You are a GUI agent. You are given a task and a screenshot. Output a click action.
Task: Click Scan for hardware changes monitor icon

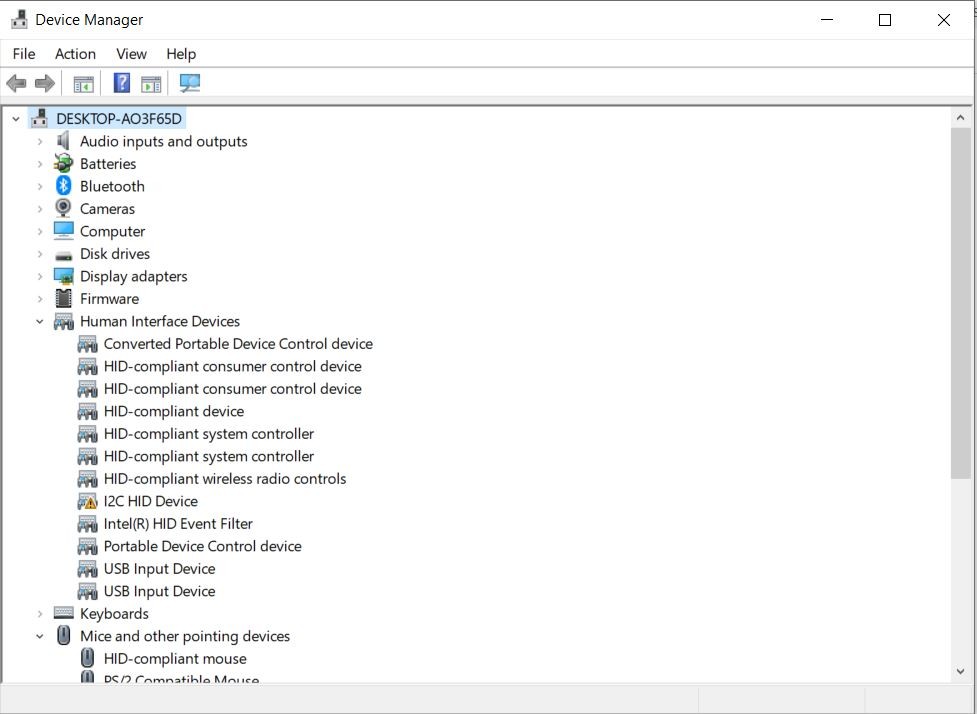189,83
